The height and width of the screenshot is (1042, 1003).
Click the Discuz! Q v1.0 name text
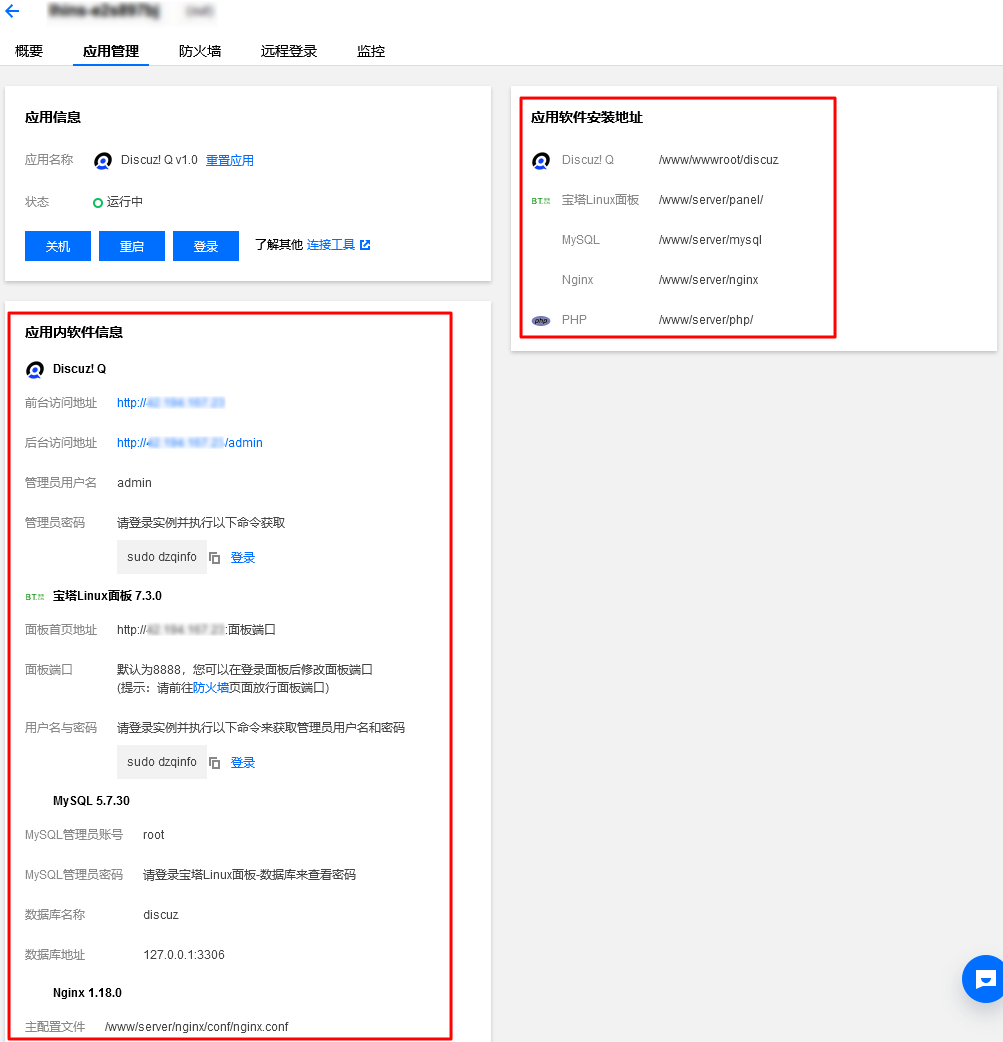point(160,160)
